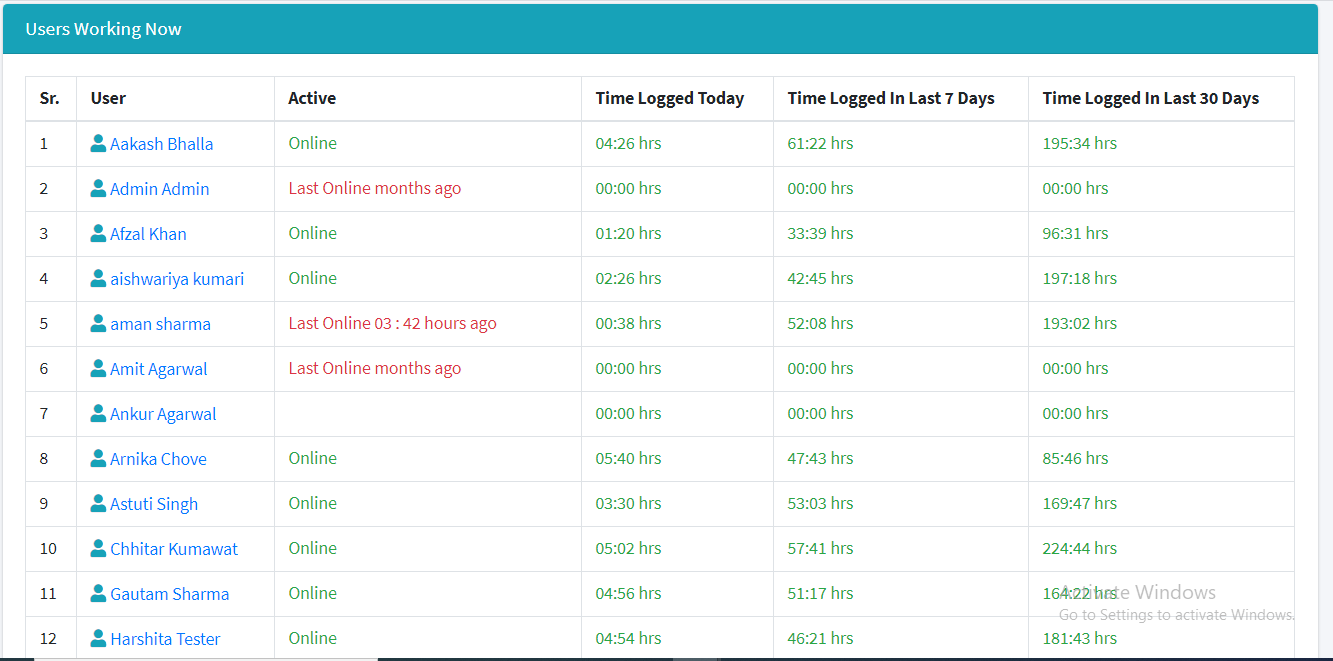
Task: Click the Time Logged In Last 7 Days header
Action: (x=890, y=98)
